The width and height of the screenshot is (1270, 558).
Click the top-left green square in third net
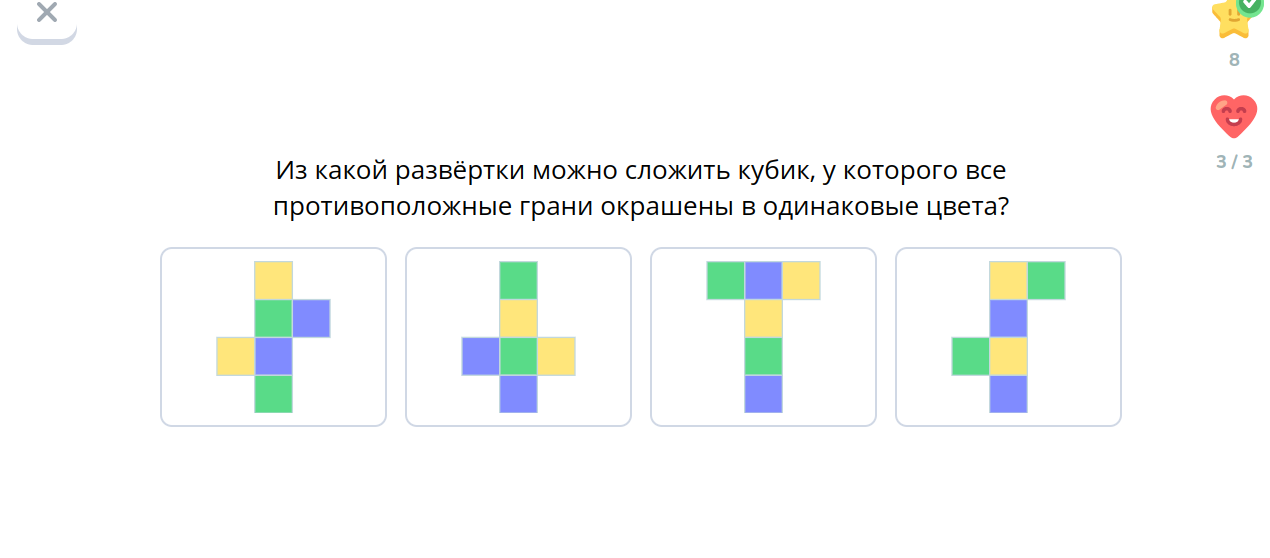[x=725, y=280]
